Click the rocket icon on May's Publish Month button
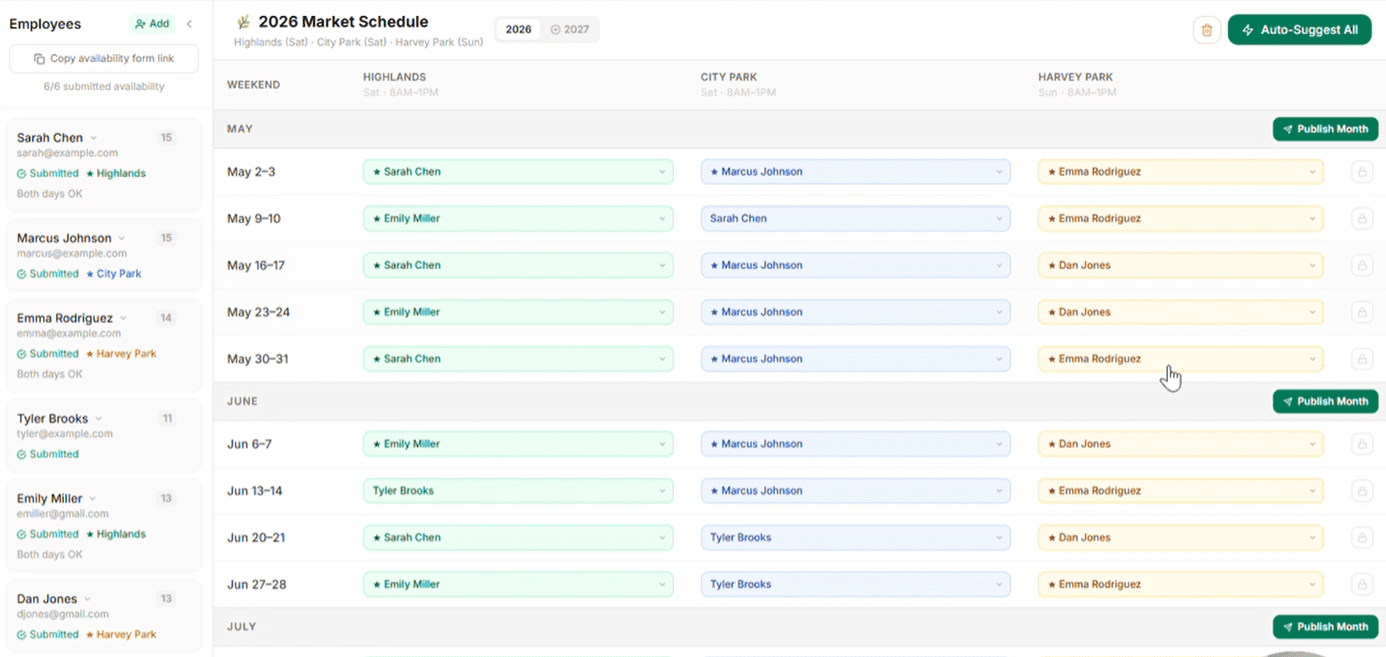Screen dimensions: 1386x657 pyautogui.click(x=1290, y=129)
